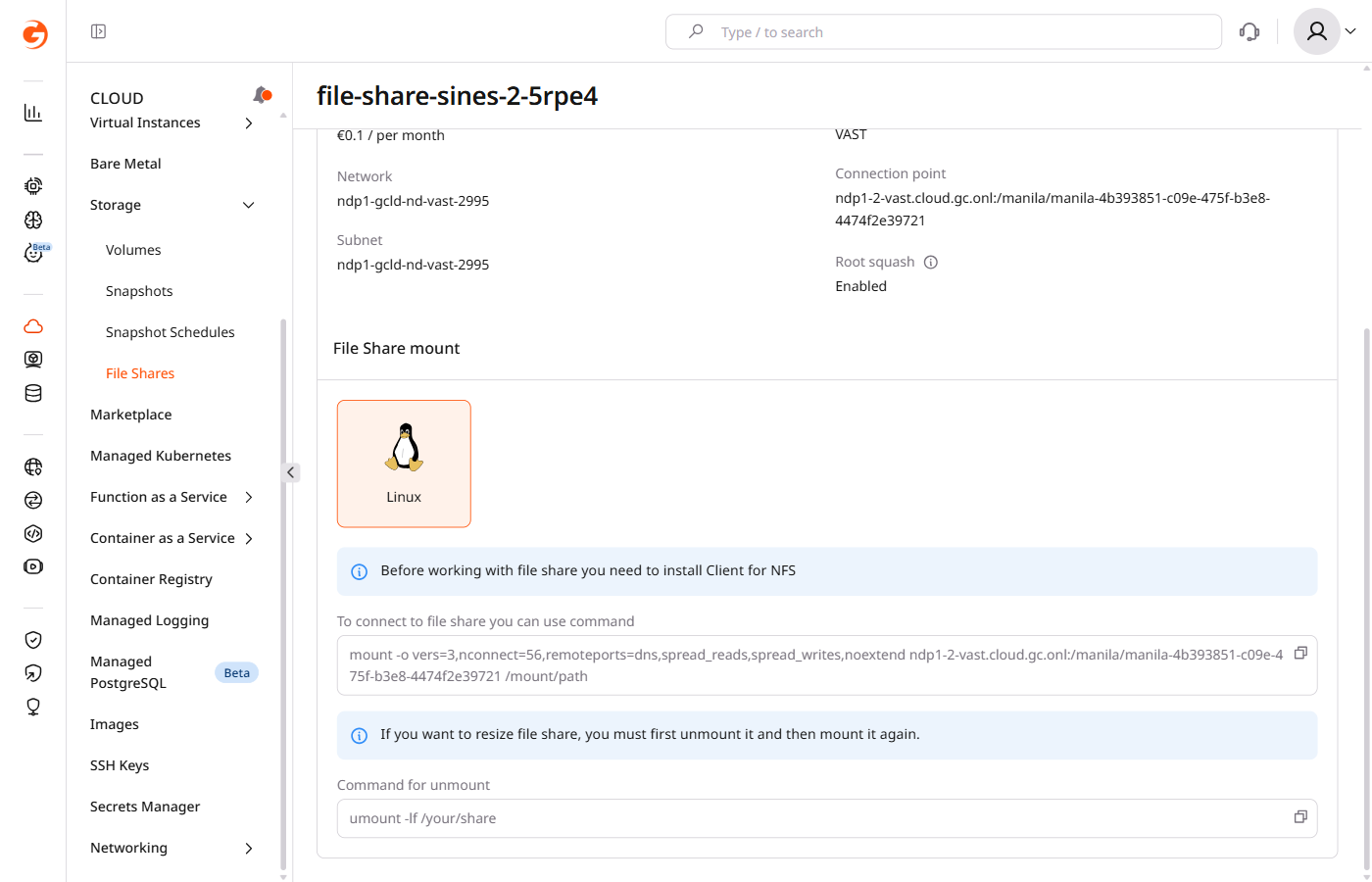This screenshot has height=882, width=1372.
Task: Open the notifications bell icon
Action: pos(262,95)
